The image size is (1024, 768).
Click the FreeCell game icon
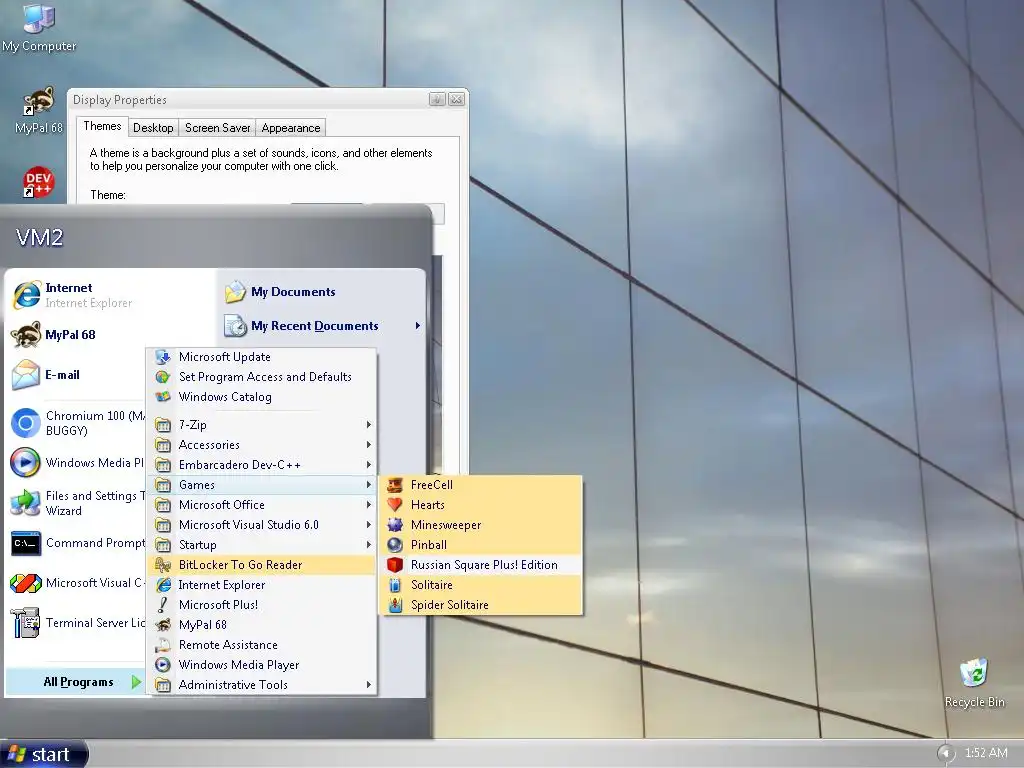(394, 485)
